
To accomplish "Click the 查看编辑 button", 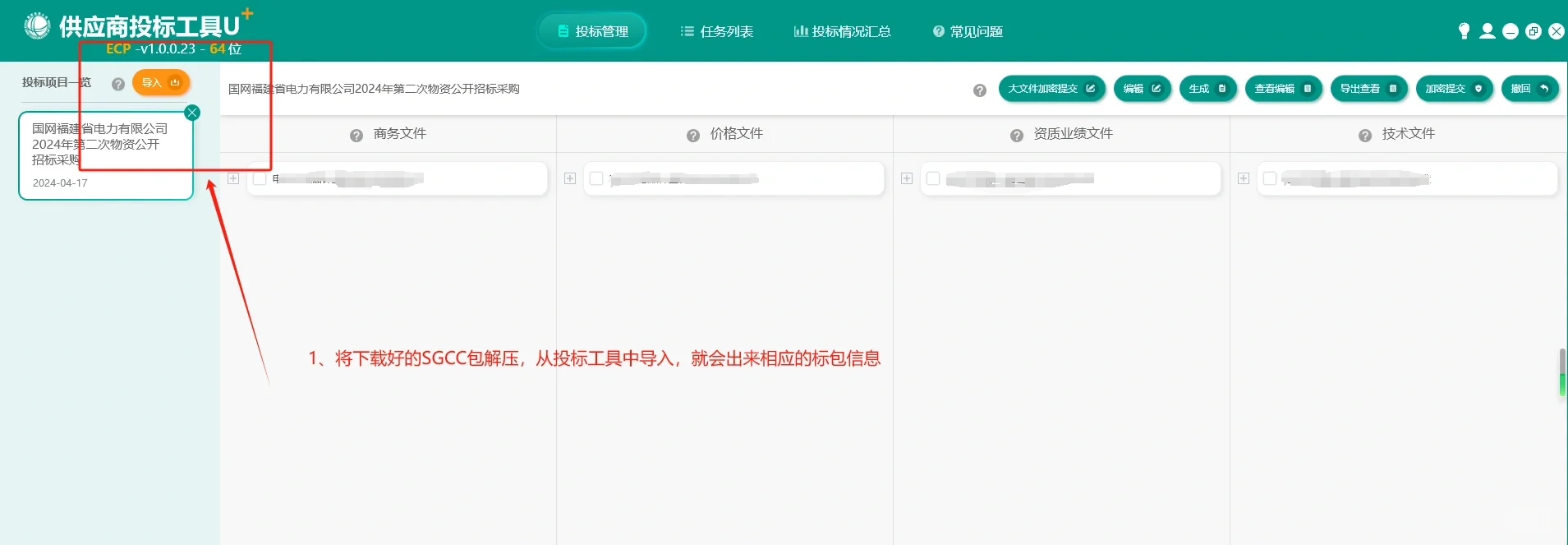I will click(1284, 89).
